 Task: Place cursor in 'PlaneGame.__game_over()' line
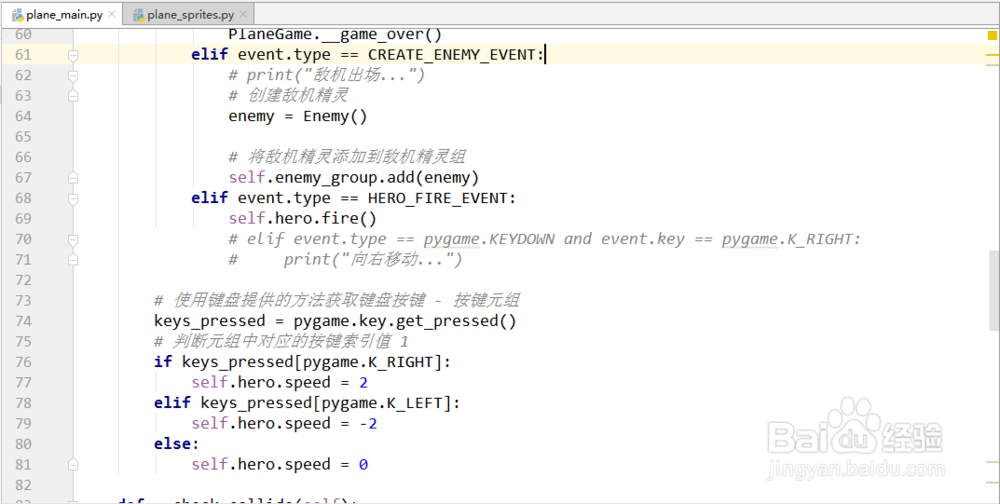pos(335,34)
